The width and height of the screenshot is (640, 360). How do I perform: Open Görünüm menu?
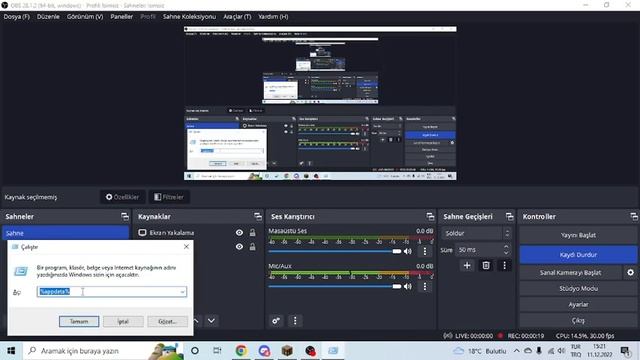(85, 17)
